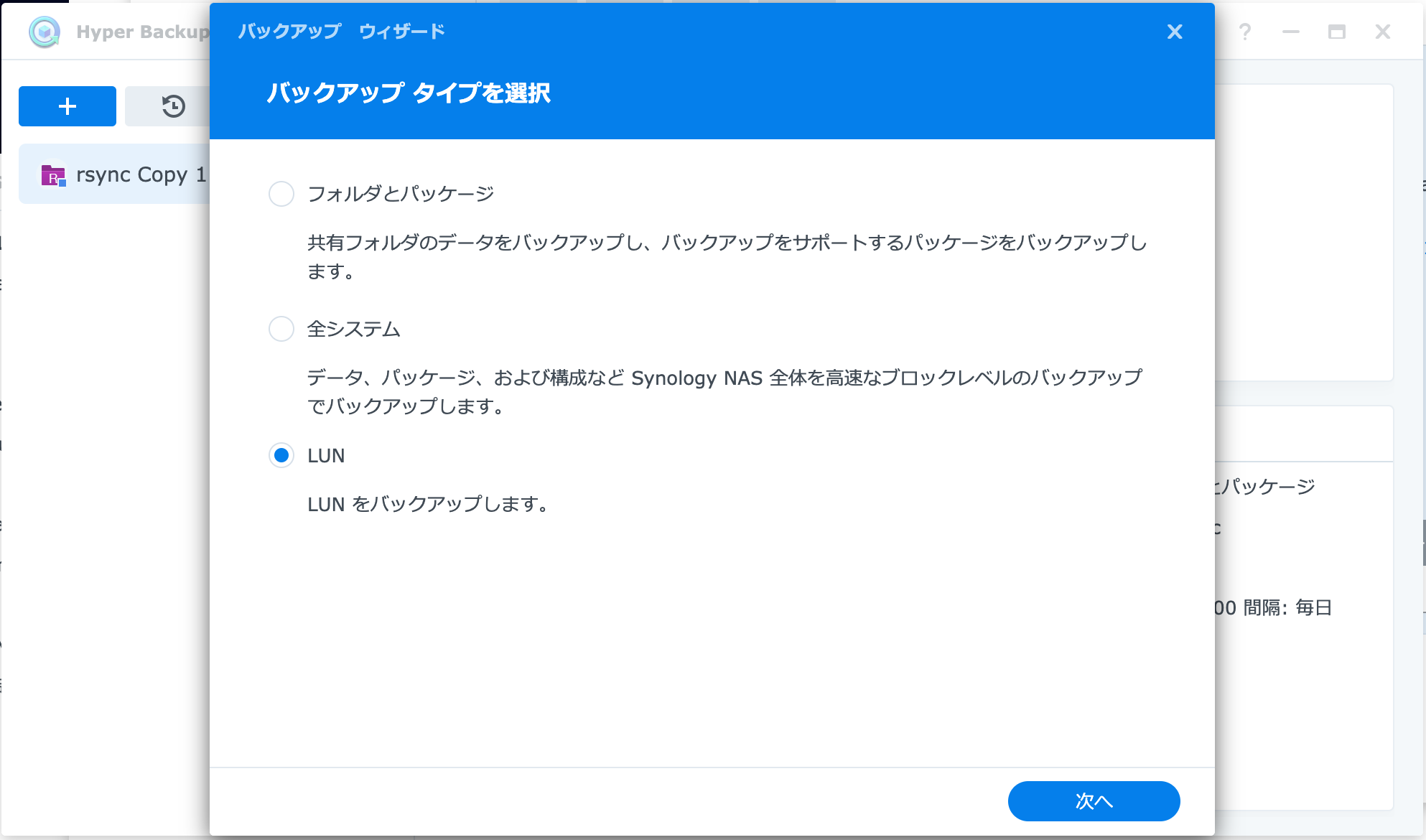Click the rsync Copy 1 task icon
The width and height of the screenshot is (1426, 840).
(x=53, y=174)
